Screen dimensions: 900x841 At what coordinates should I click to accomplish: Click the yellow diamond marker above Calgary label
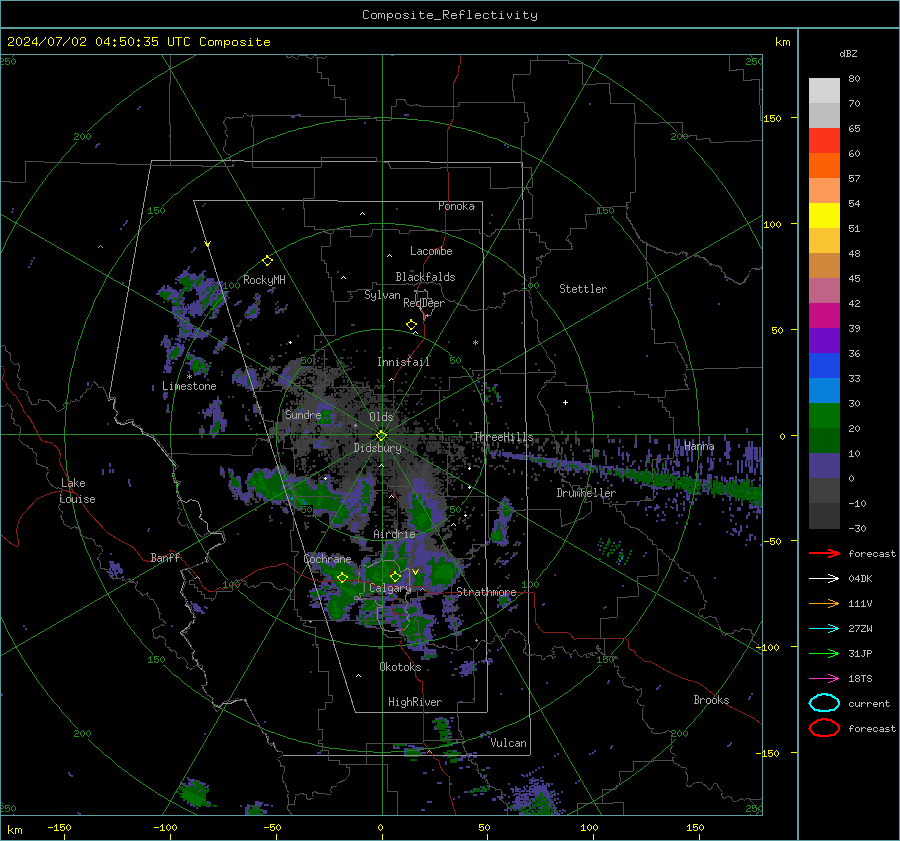click(395, 576)
